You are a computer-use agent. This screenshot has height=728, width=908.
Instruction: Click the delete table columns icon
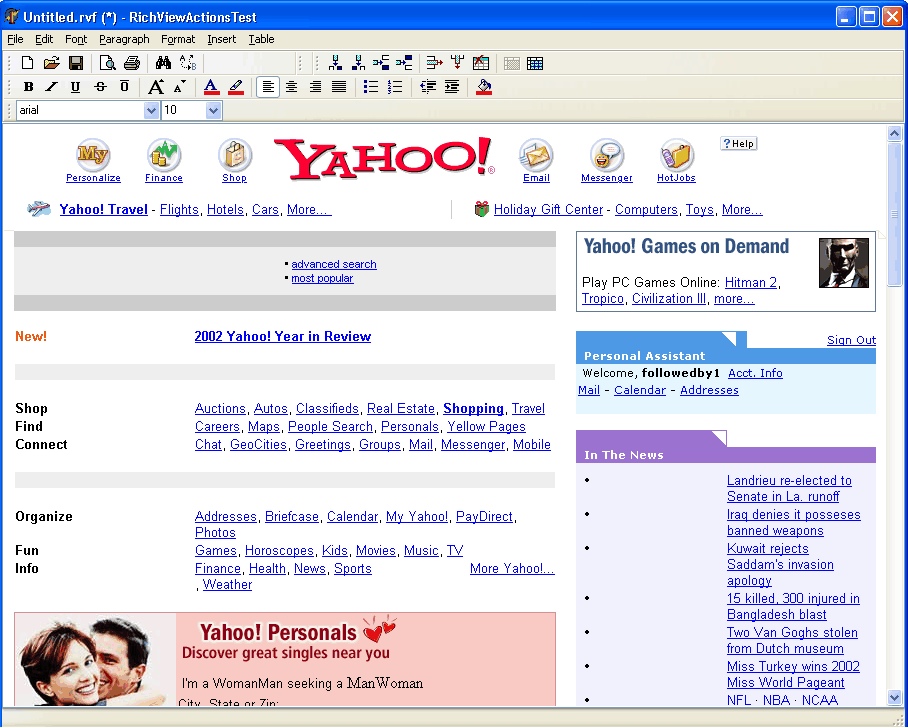point(457,63)
